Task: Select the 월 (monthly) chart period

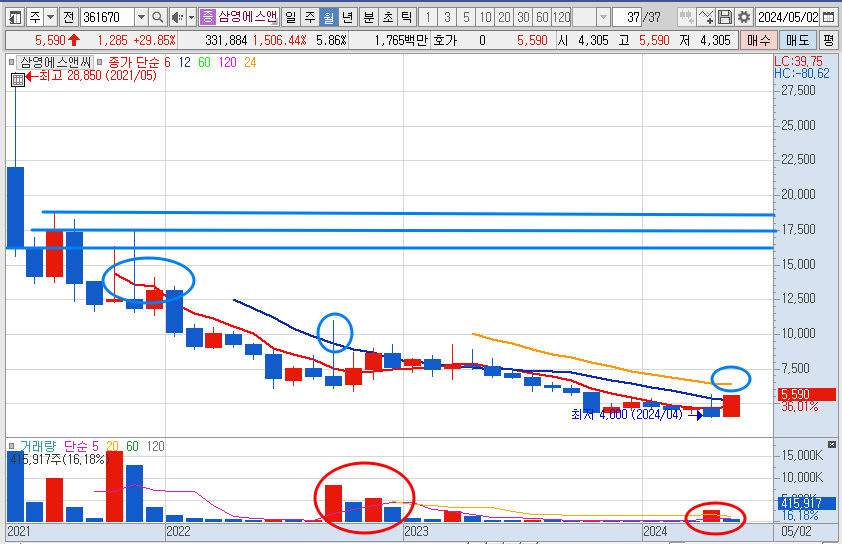Action: (x=329, y=18)
